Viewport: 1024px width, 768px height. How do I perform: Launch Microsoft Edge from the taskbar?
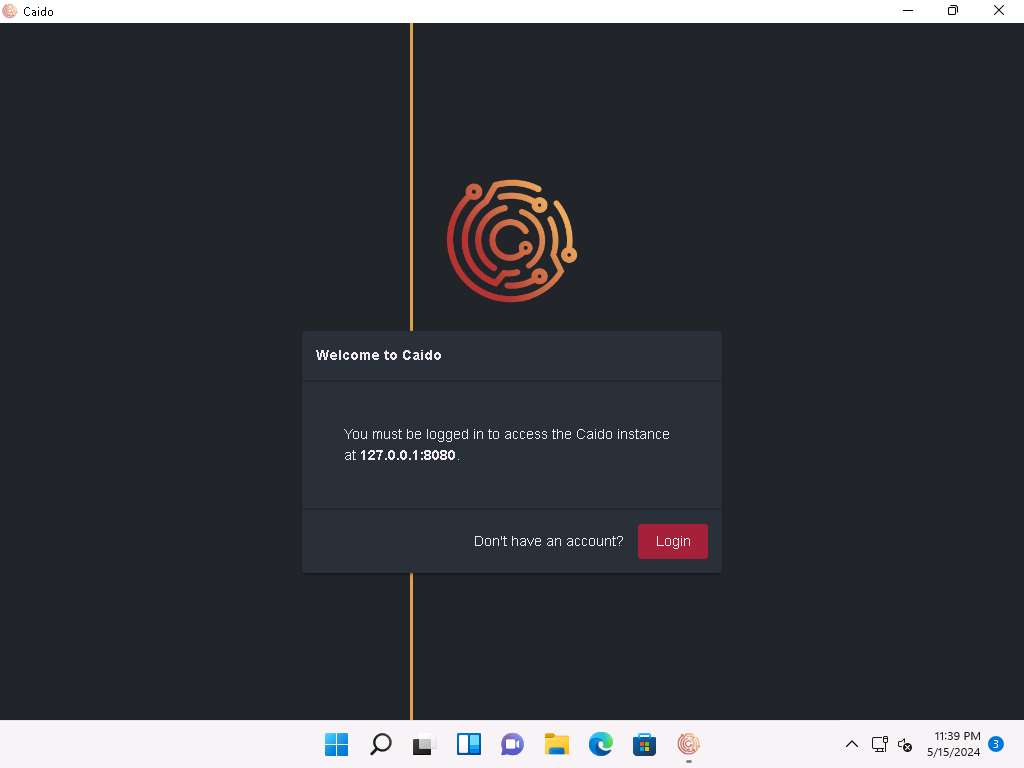(x=600, y=744)
